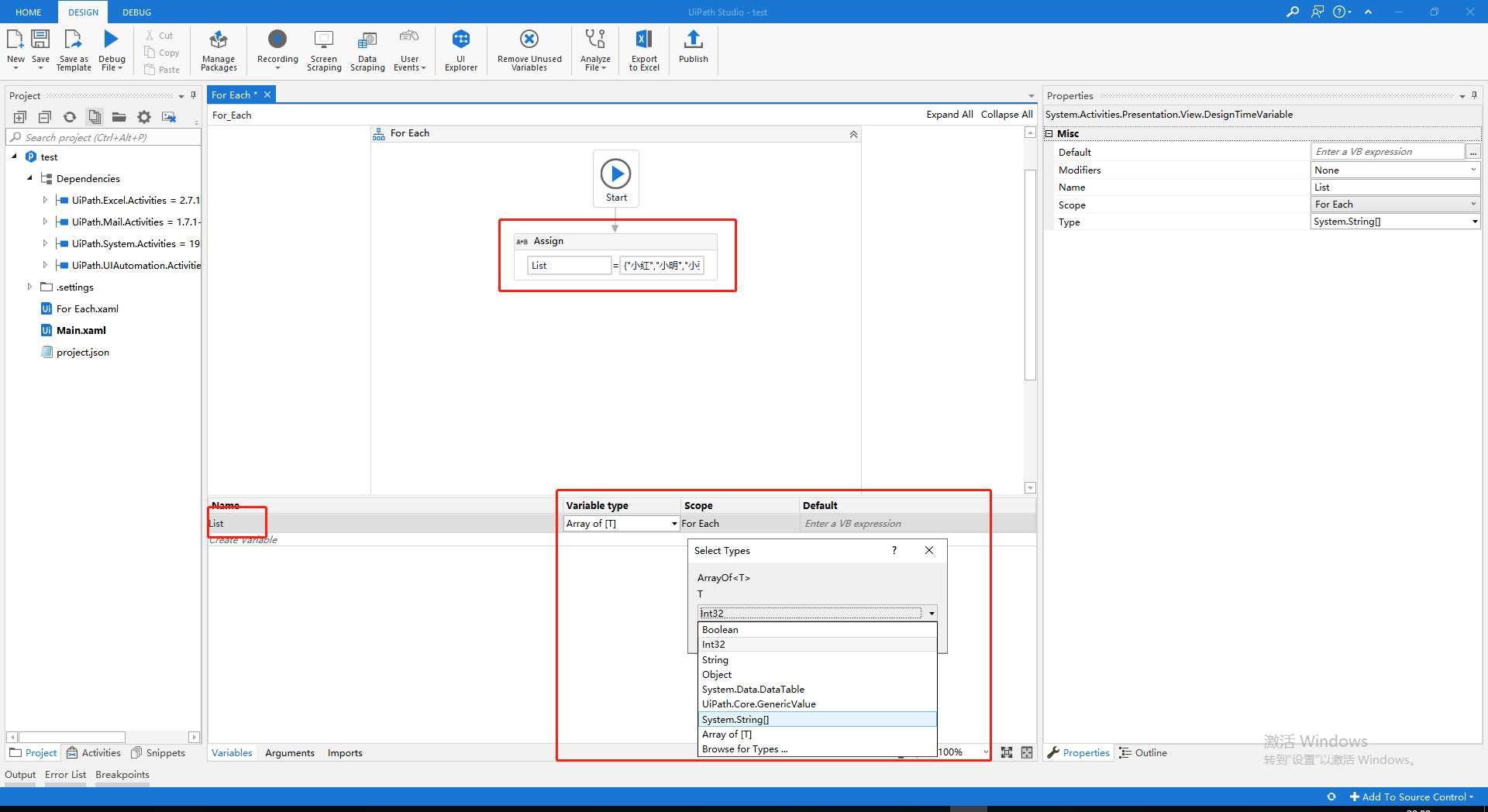Switch to the DEBUG tab
The image size is (1488, 812).
137,12
